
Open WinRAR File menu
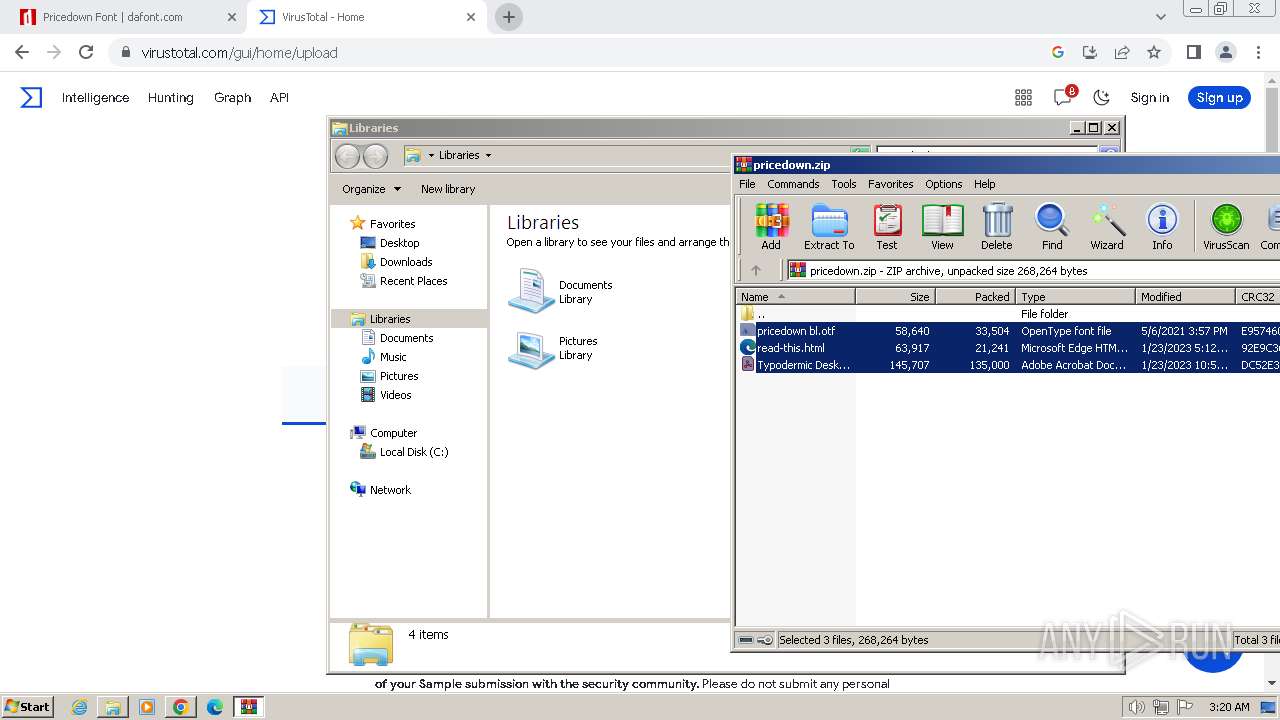747,184
